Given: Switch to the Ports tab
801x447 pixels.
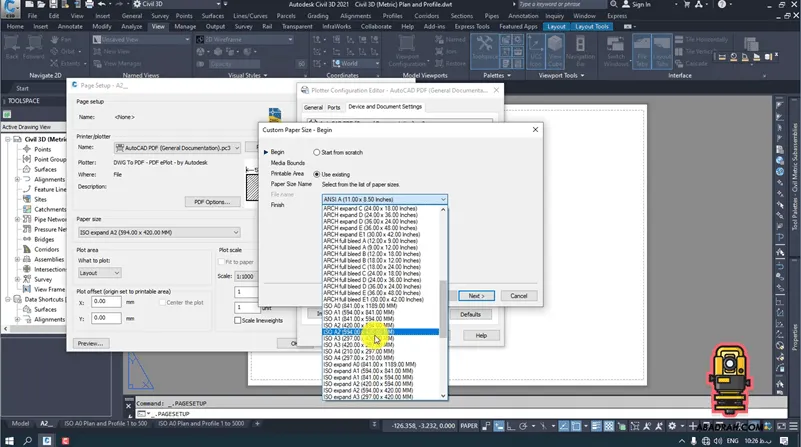Looking at the screenshot, I should point(334,107).
